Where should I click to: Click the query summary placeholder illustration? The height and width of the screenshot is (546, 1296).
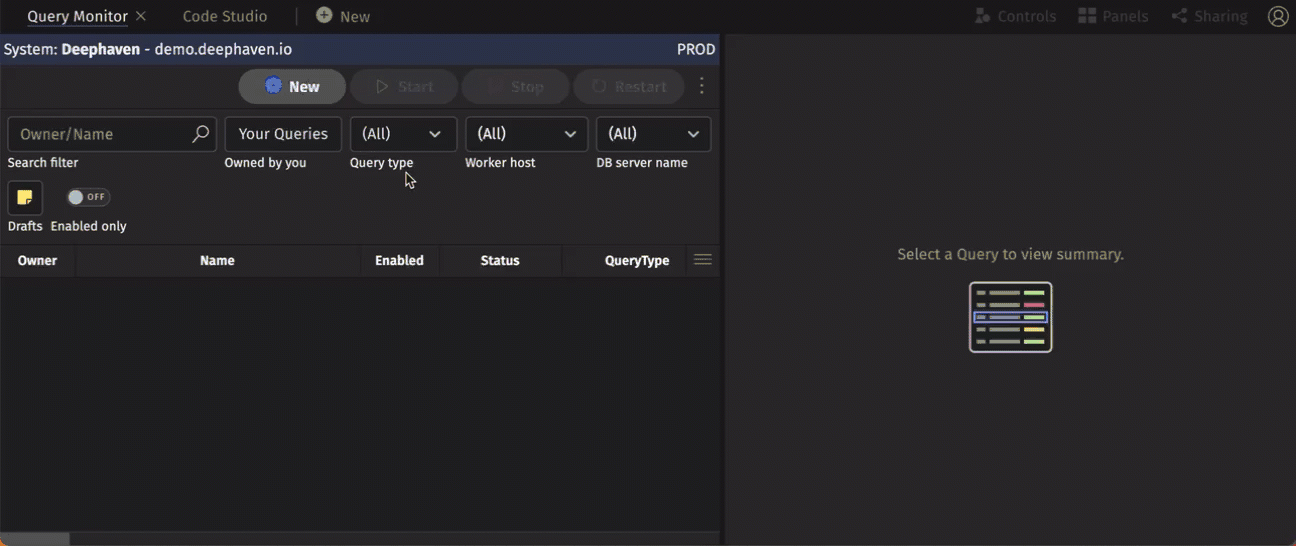(x=1010, y=317)
